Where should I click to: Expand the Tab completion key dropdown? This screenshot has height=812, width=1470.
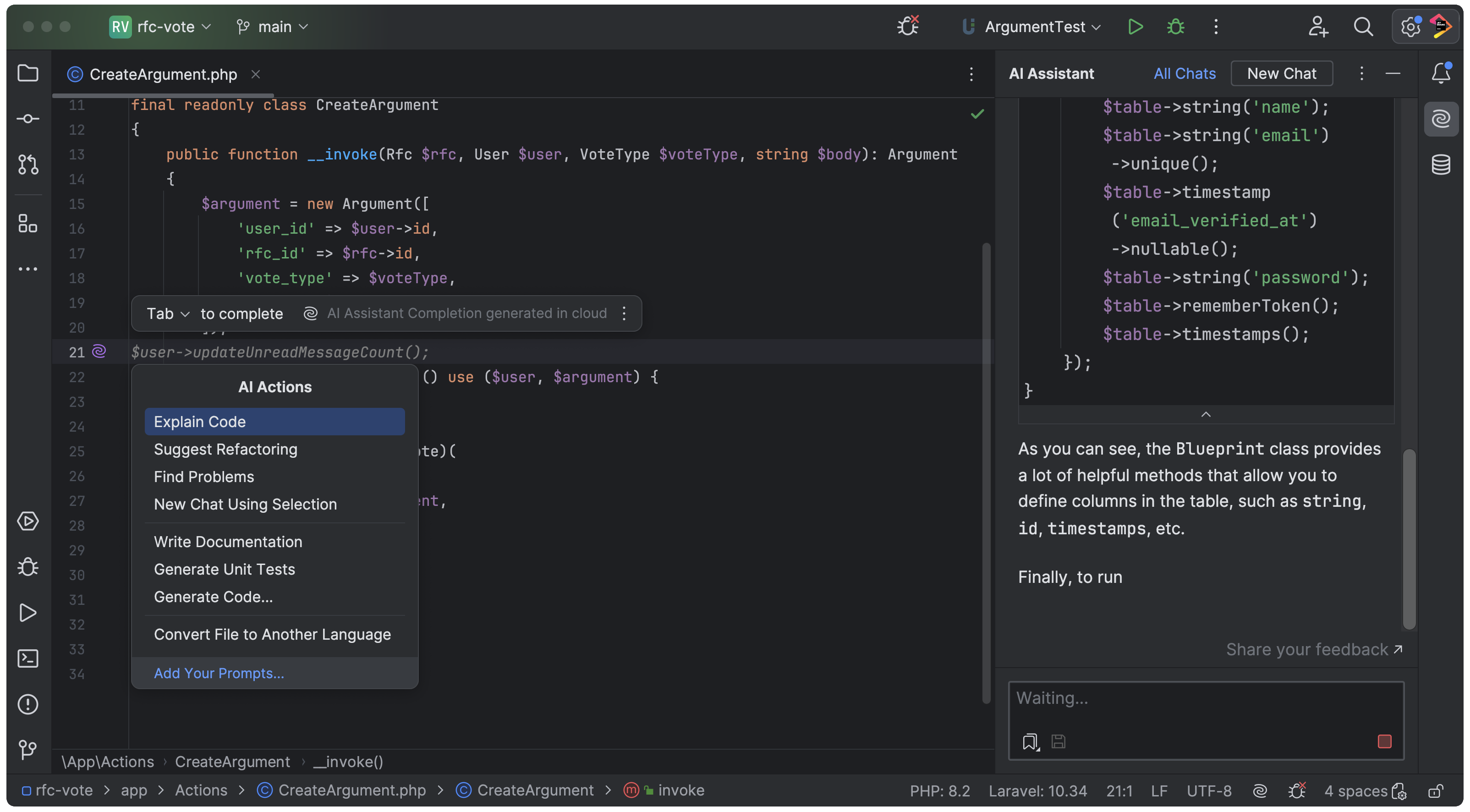pos(168,313)
